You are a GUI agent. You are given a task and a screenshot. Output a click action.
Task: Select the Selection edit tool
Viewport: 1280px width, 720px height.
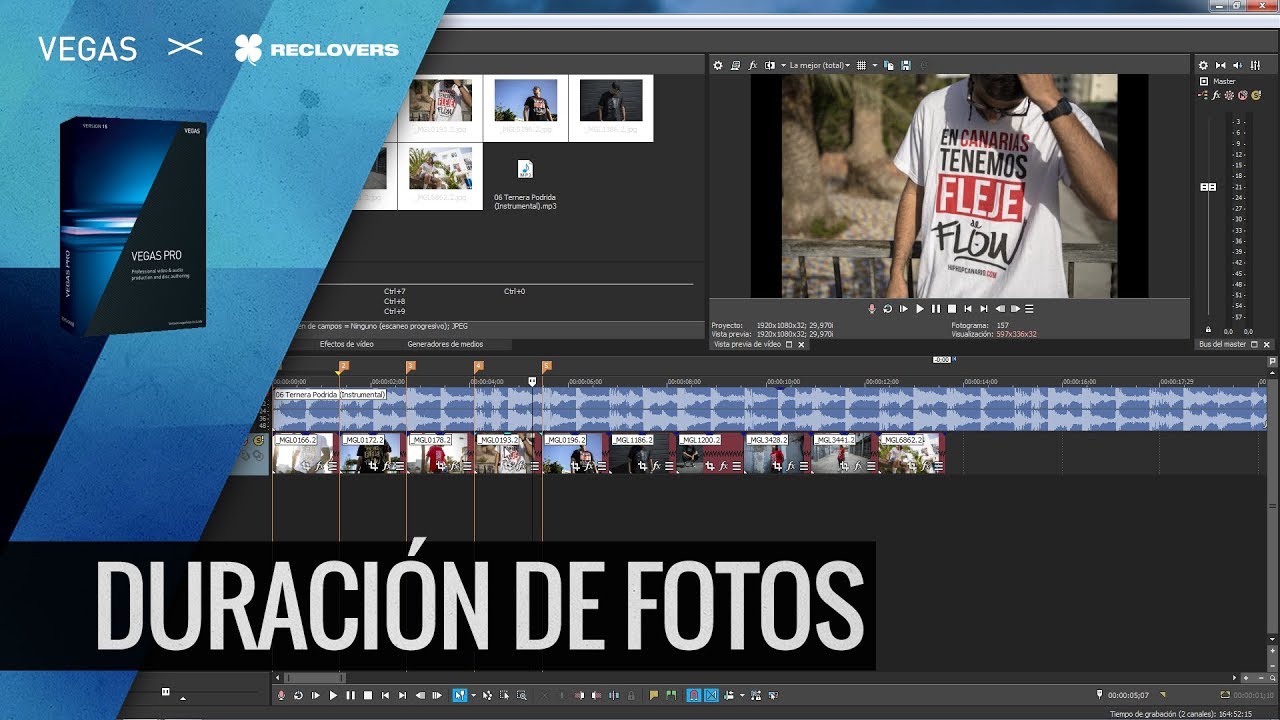click(x=504, y=695)
